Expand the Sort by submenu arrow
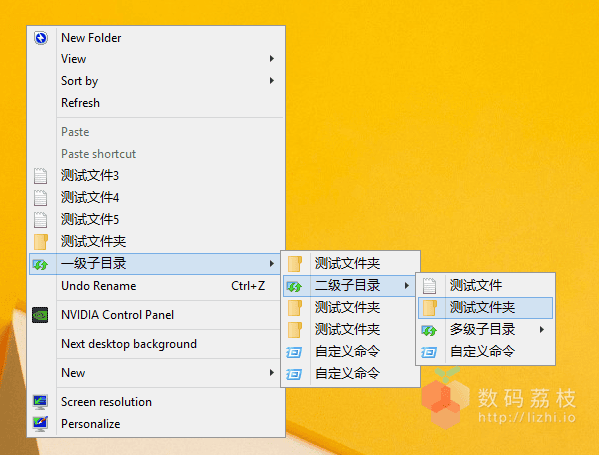The width and height of the screenshot is (599, 455). (x=272, y=80)
